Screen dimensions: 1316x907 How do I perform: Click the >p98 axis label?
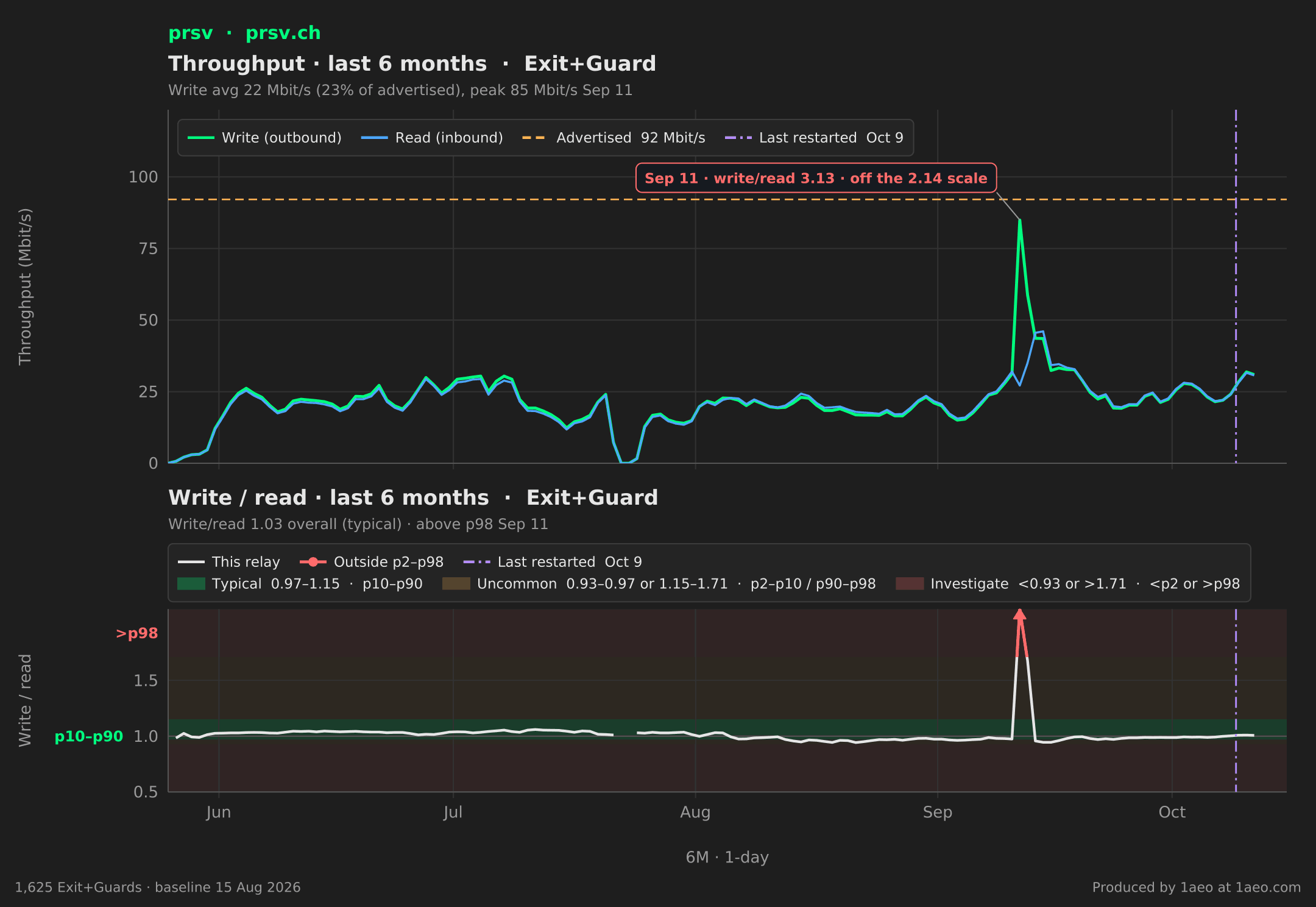click(x=137, y=633)
